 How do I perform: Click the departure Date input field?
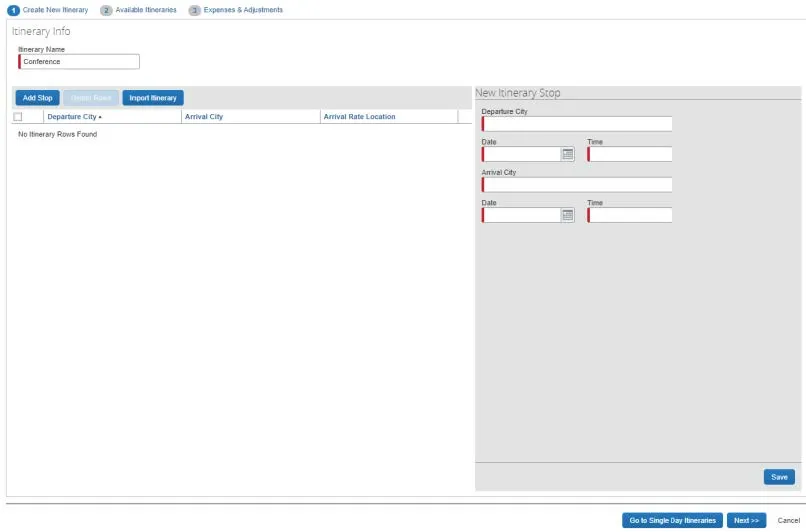pyautogui.click(x=521, y=154)
